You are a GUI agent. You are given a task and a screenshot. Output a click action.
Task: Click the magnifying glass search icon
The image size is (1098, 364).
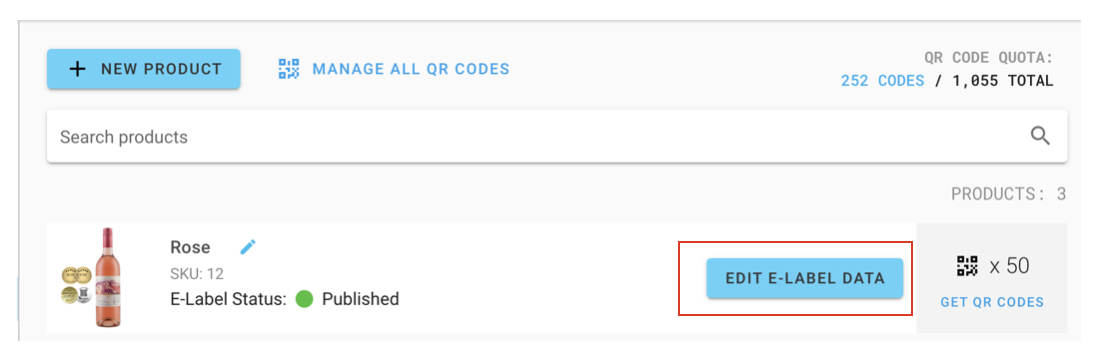point(1041,136)
